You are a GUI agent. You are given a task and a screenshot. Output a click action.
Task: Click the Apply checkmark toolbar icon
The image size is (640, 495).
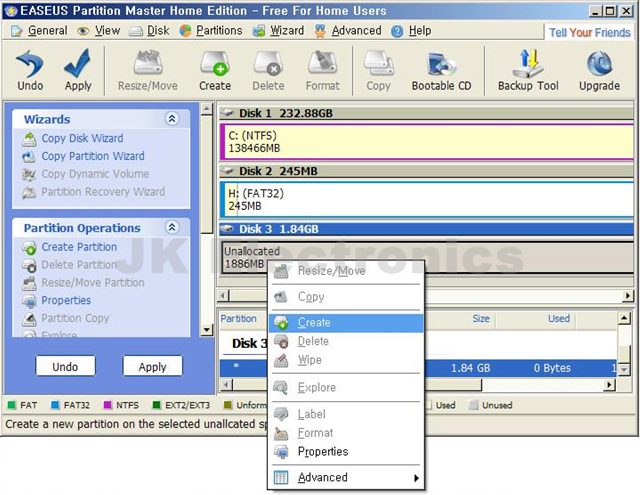click(78, 70)
